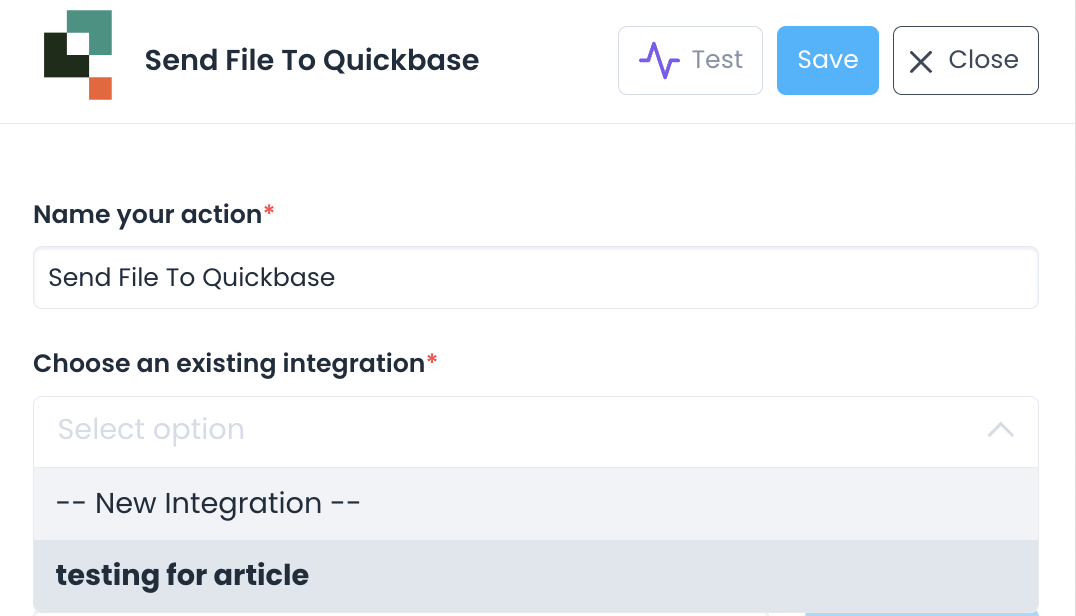Click the "Send File To Quickbase" header title
Screen dimensions: 1076x616
point(312,60)
